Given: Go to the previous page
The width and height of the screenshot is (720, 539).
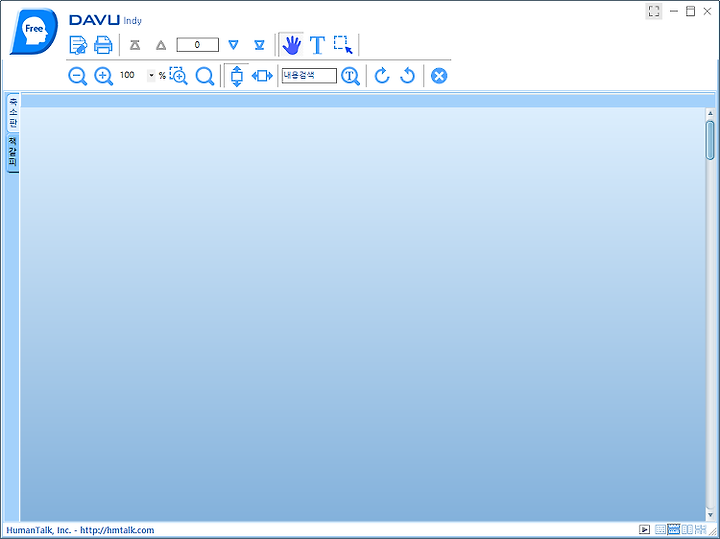Looking at the screenshot, I should click(161, 45).
